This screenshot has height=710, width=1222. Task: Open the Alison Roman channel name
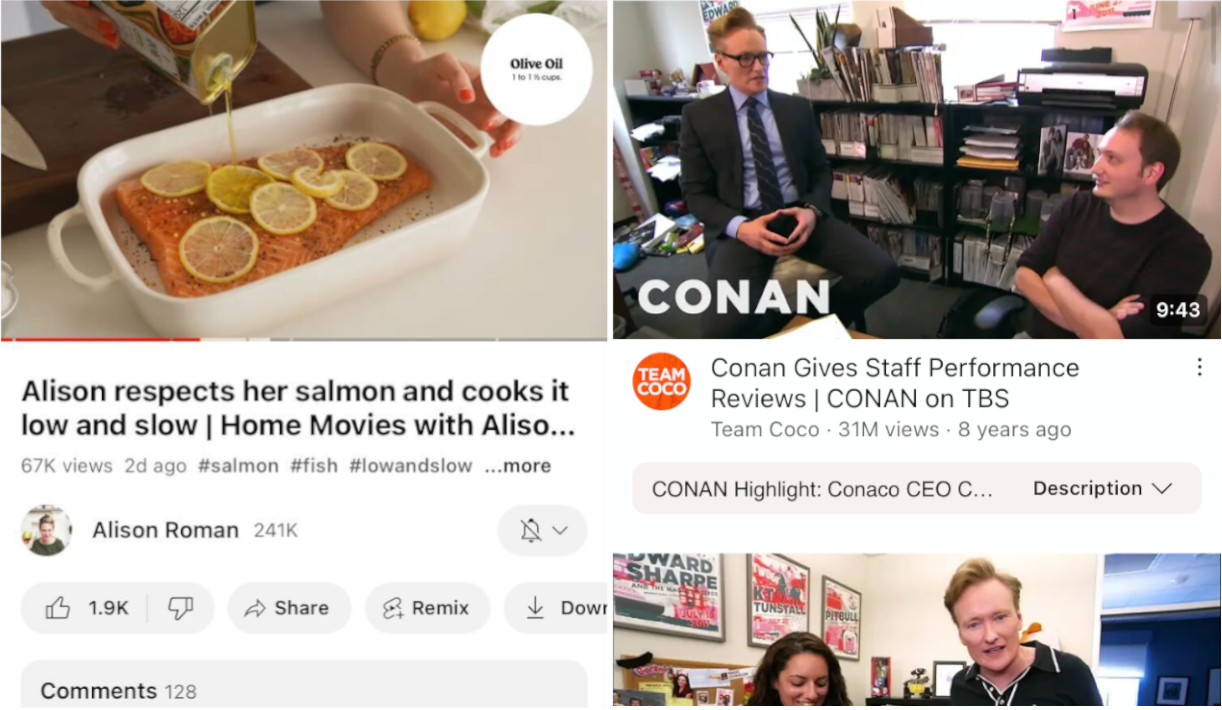pyautogui.click(x=165, y=530)
